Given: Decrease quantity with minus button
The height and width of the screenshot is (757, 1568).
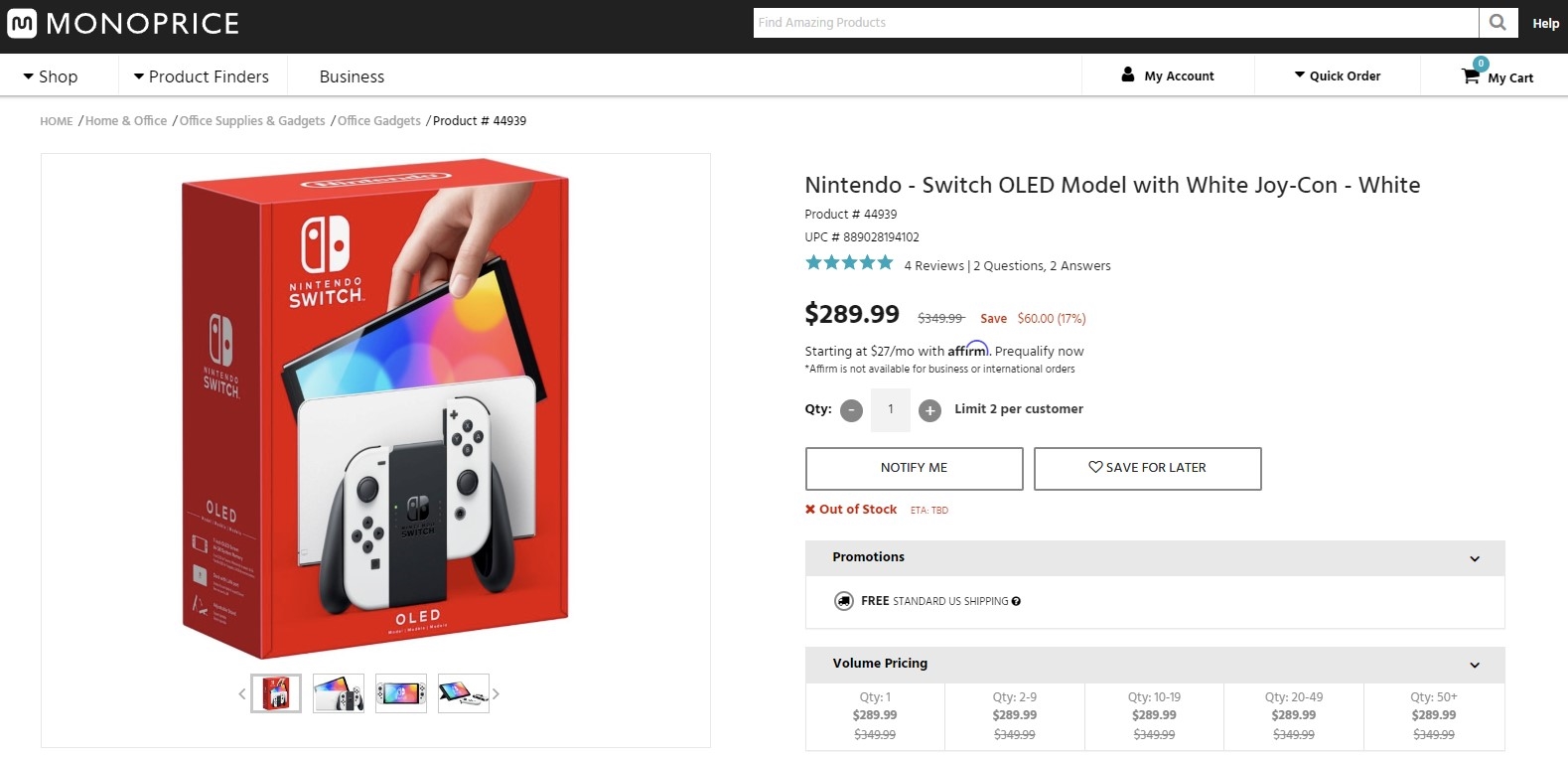Looking at the screenshot, I should click(851, 410).
